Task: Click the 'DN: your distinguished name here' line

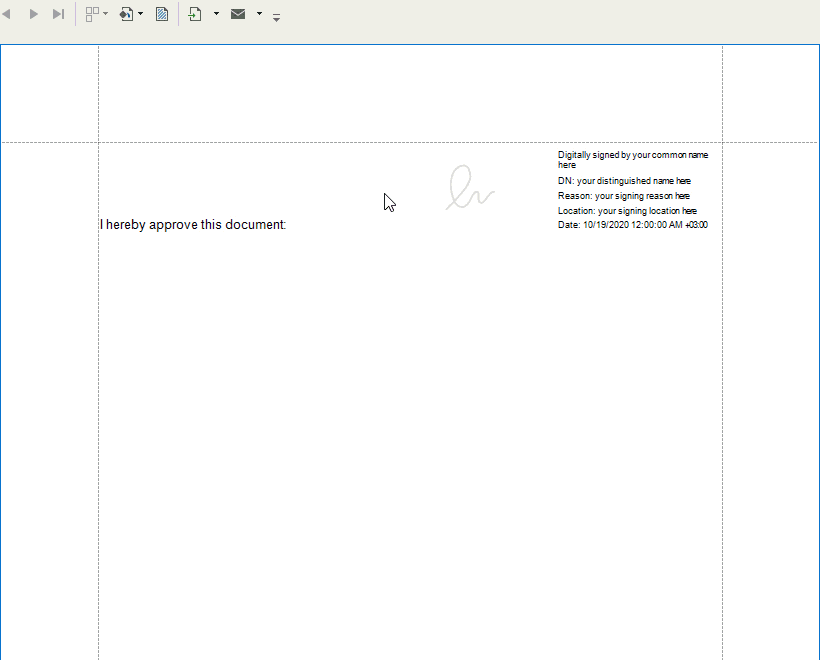Action: point(624,180)
